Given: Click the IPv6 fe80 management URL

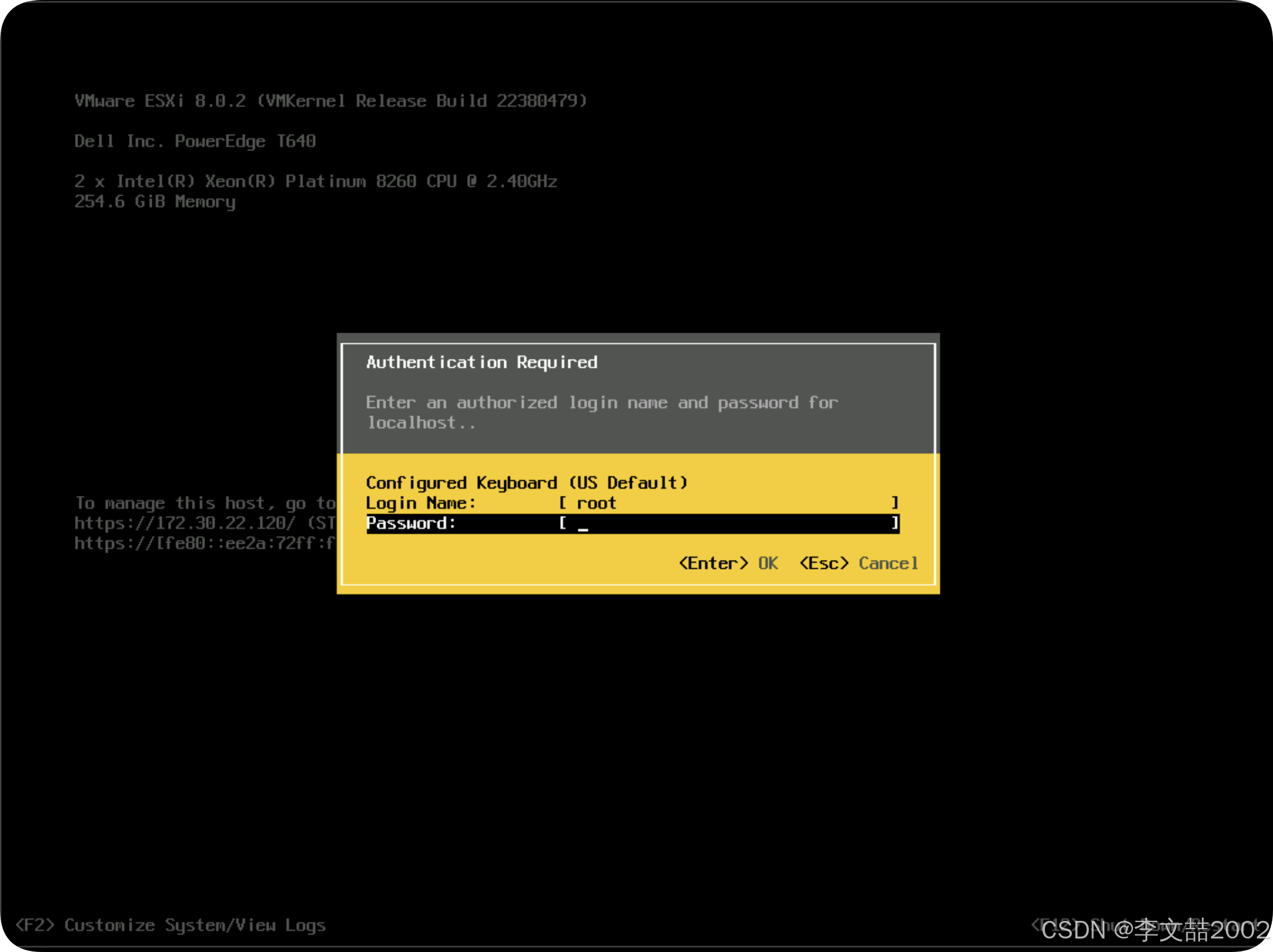Looking at the screenshot, I should click(x=205, y=543).
